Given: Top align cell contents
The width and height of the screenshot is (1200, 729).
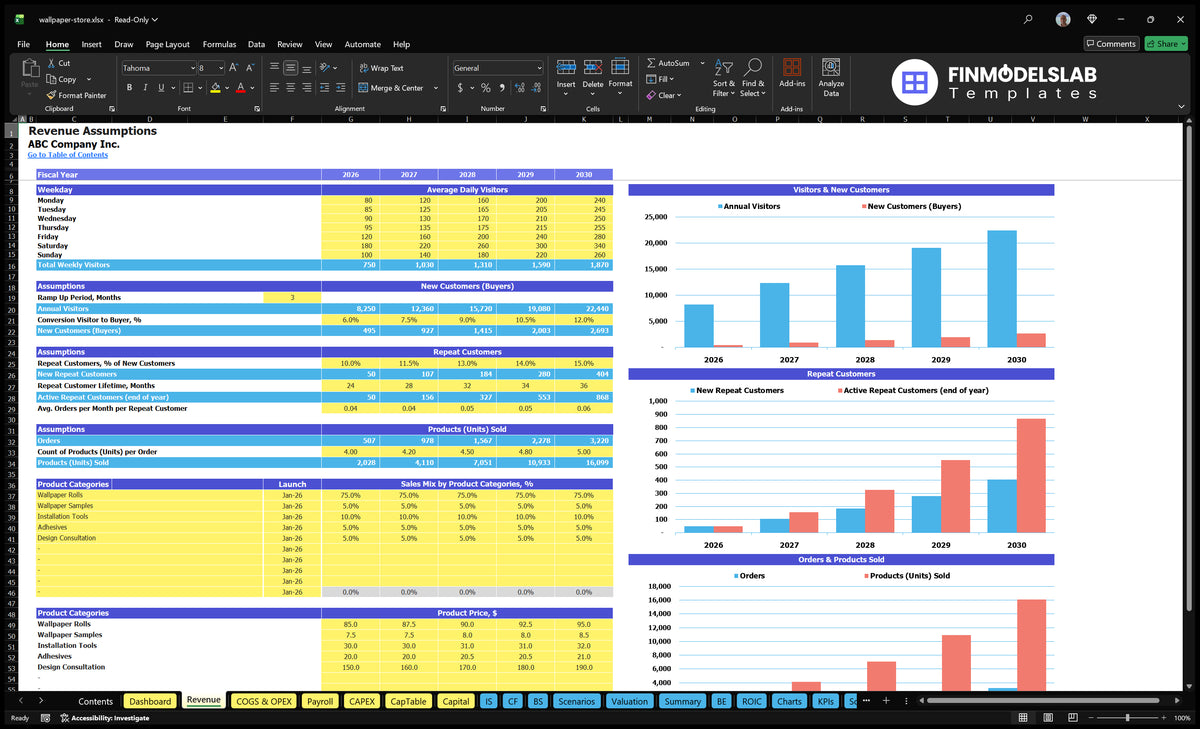Looking at the screenshot, I should 274,68.
